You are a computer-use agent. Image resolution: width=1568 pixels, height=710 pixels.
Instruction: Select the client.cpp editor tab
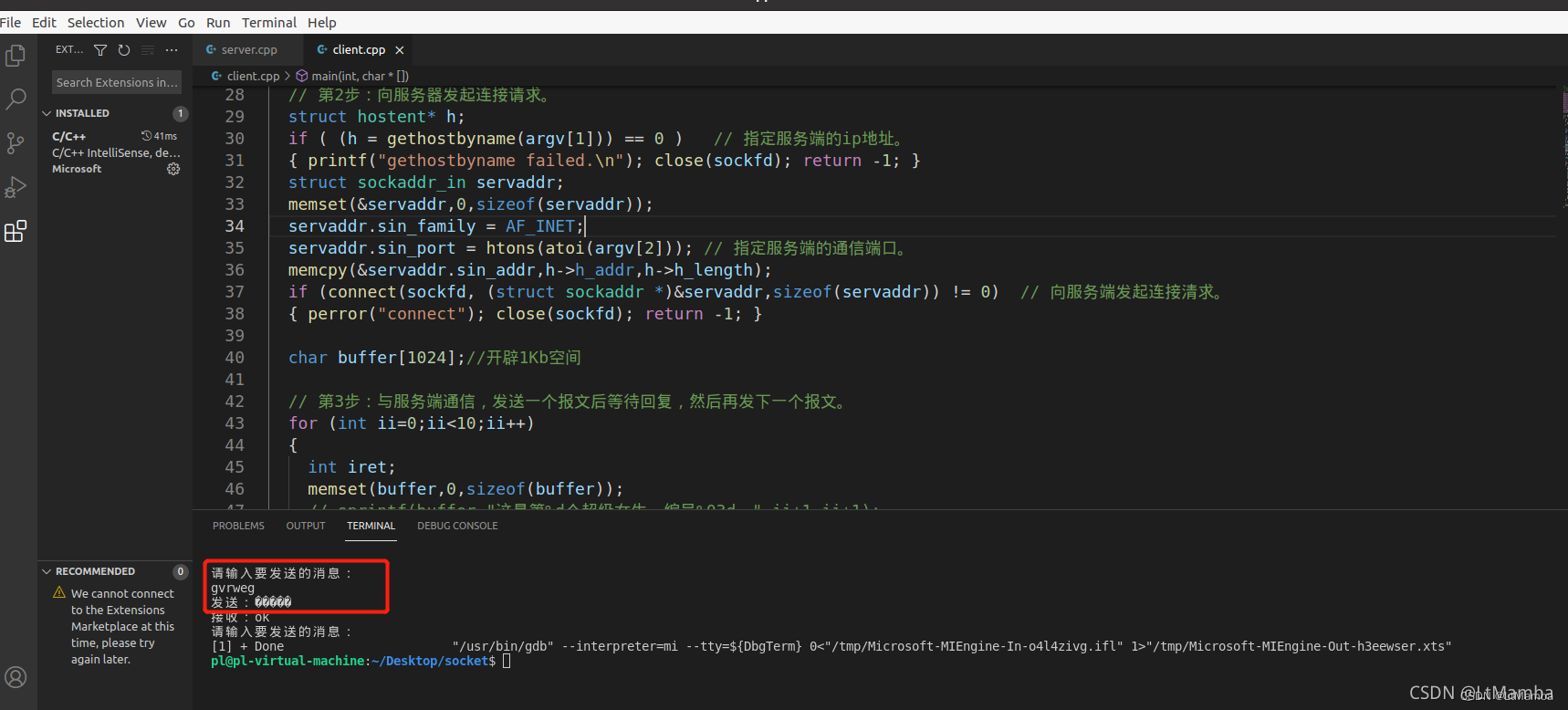[x=359, y=50]
